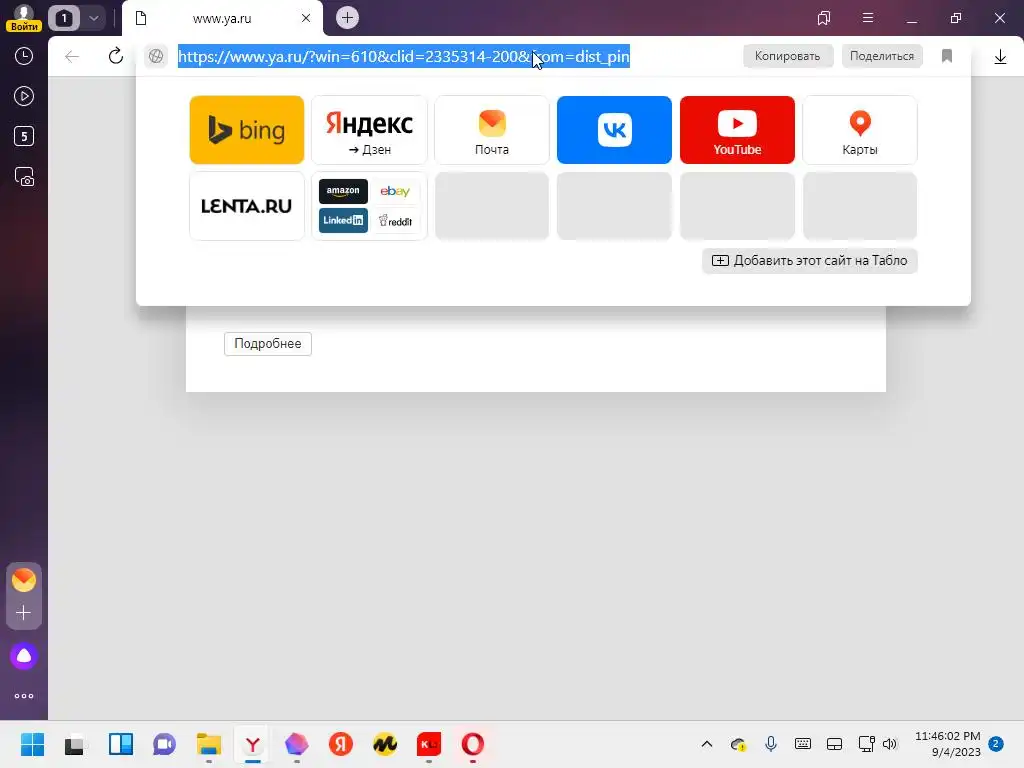Open Amazon in the folder tile
The image size is (1024, 768).
(343, 191)
